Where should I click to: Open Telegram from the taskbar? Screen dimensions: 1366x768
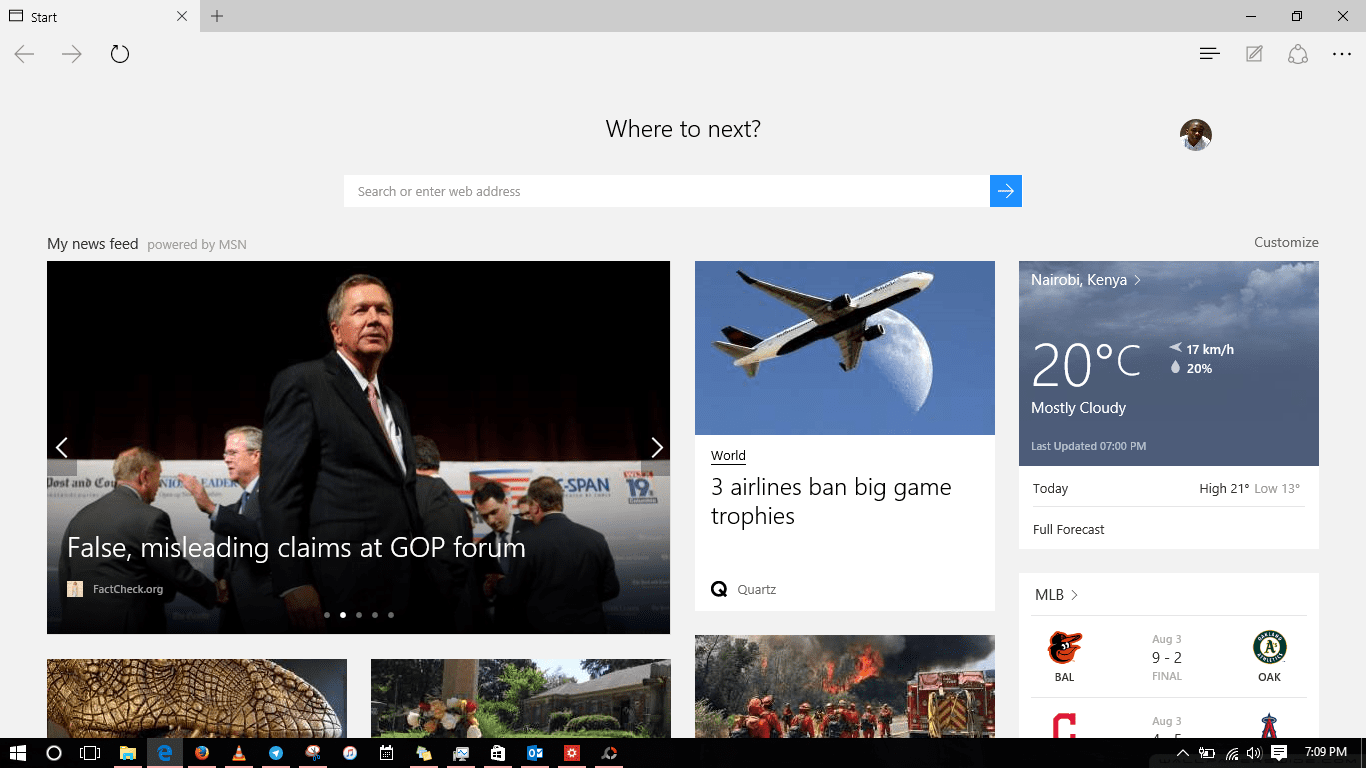276,753
